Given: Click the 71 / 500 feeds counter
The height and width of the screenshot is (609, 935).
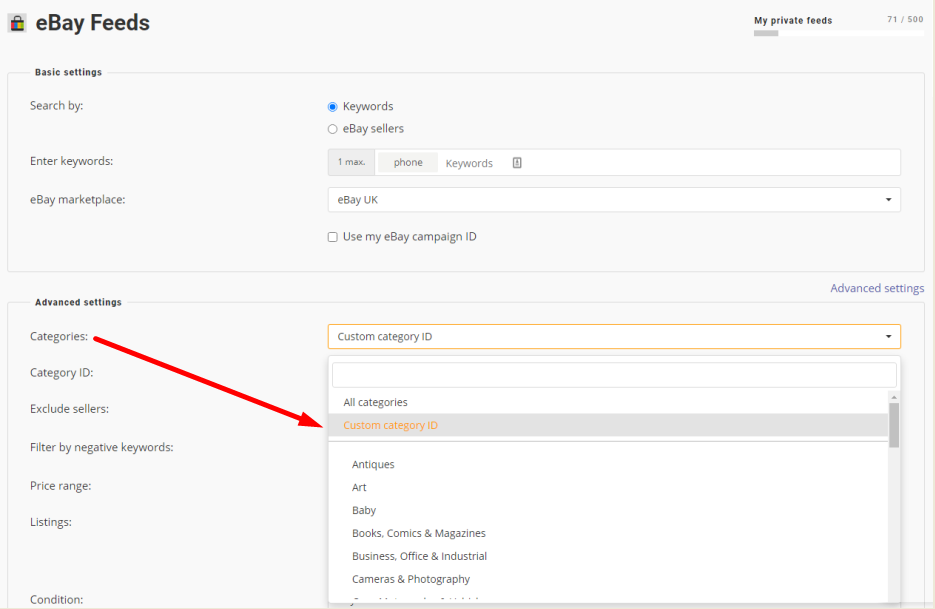Looking at the screenshot, I should point(905,19).
